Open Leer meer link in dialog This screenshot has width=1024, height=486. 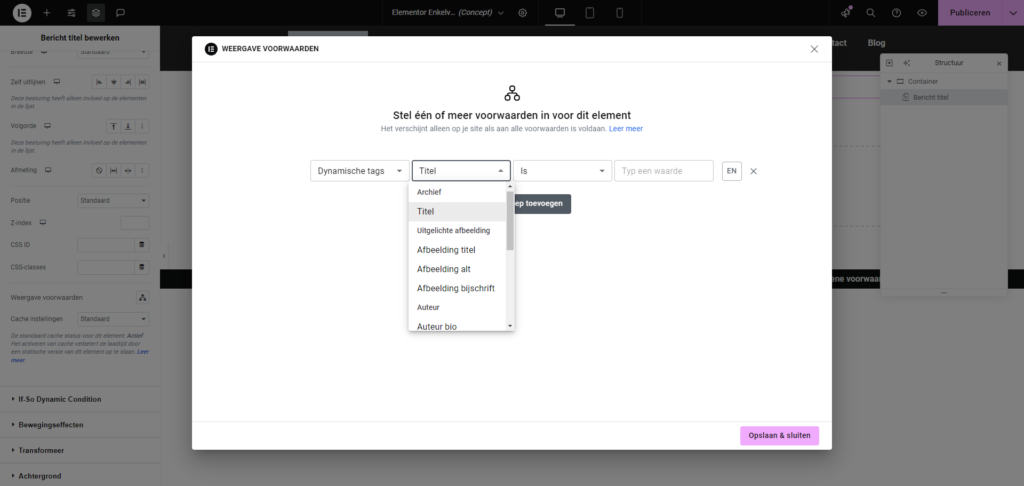click(626, 129)
